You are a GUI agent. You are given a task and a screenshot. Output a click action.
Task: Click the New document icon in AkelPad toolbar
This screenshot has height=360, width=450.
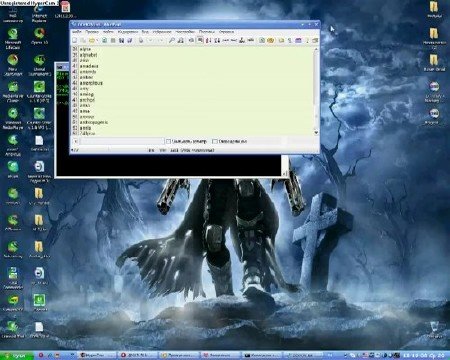75,40
